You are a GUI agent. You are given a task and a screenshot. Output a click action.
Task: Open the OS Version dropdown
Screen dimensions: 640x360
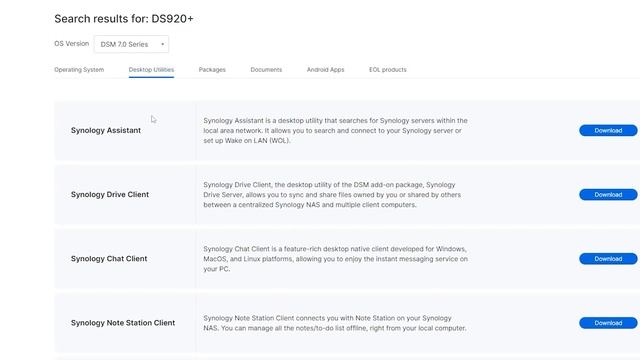coord(131,44)
